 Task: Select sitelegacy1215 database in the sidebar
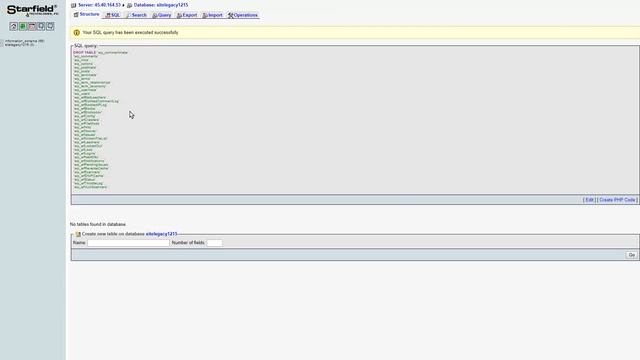click(x=20, y=44)
